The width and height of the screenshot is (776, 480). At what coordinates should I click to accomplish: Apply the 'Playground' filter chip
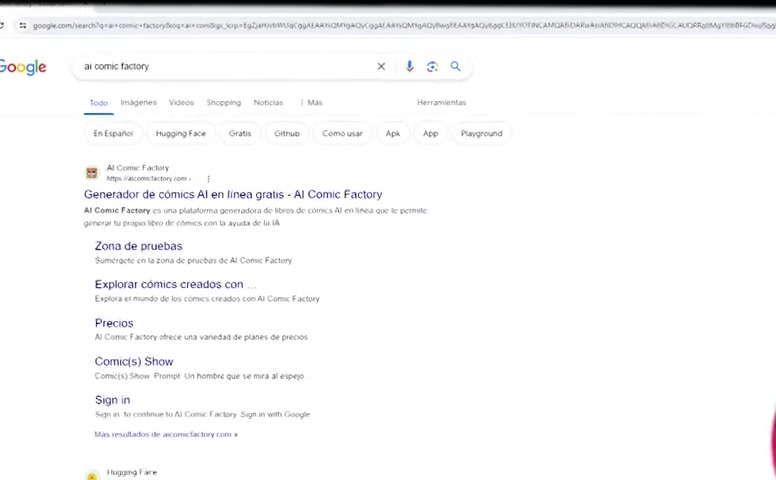coord(482,134)
